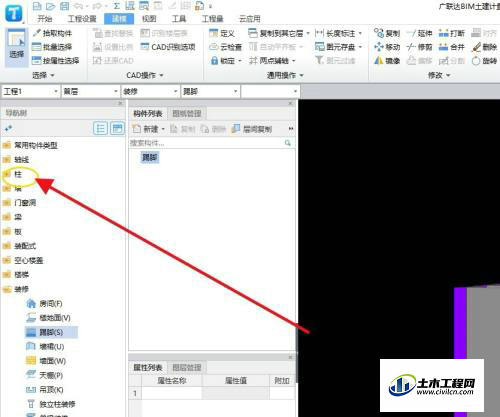Image resolution: width=500 pixels, height=417 pixels.
Task: Open CAD识别选项 (CAD recognition options)
Action: point(168,47)
